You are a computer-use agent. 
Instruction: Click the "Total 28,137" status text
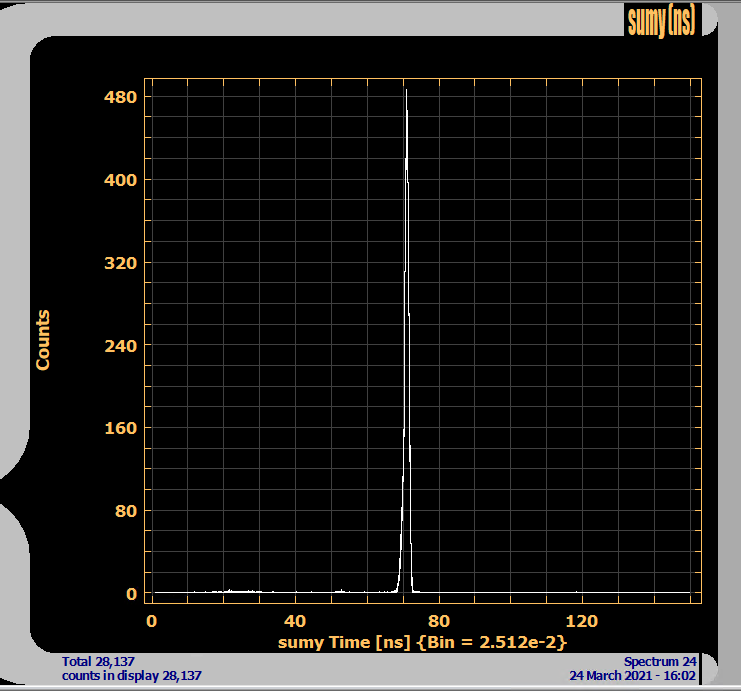click(98, 662)
